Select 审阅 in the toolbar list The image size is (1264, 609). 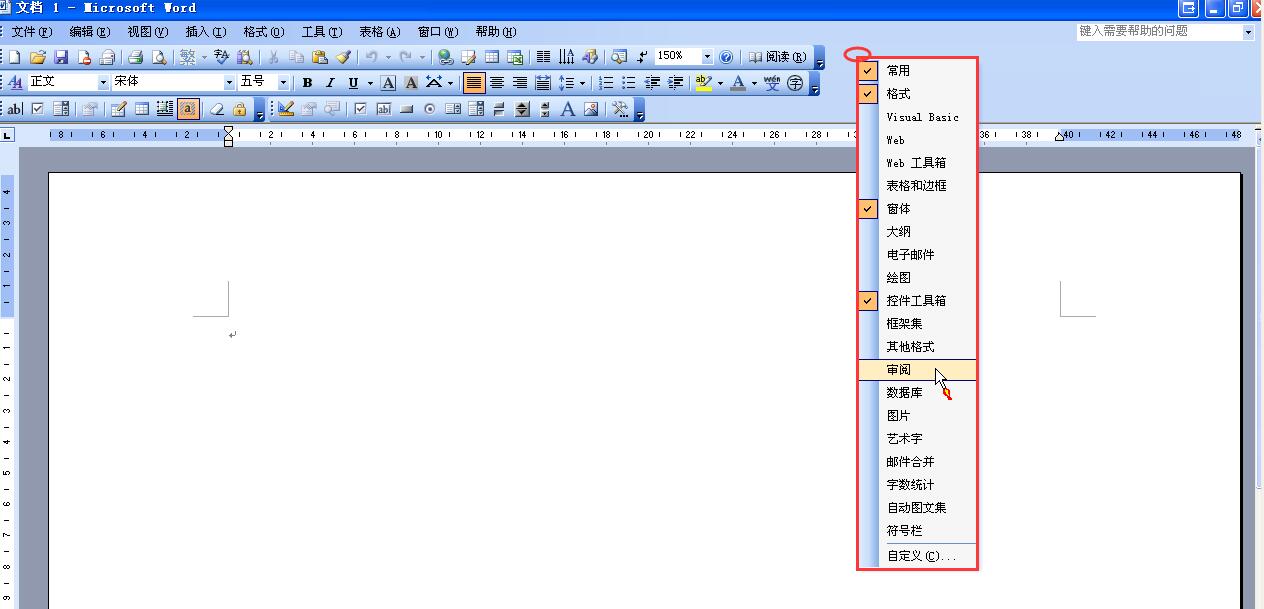tap(917, 370)
